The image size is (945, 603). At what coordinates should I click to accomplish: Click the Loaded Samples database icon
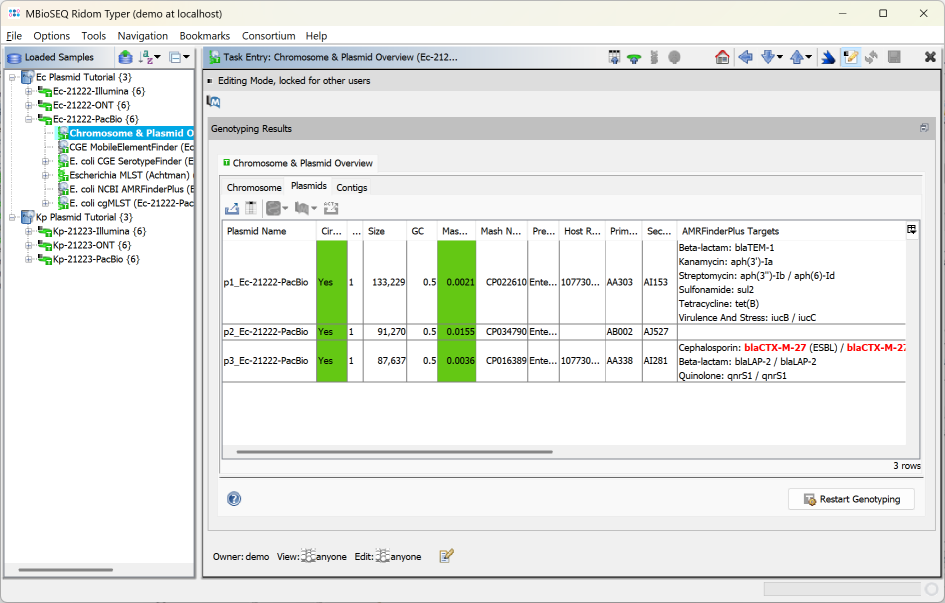14,58
